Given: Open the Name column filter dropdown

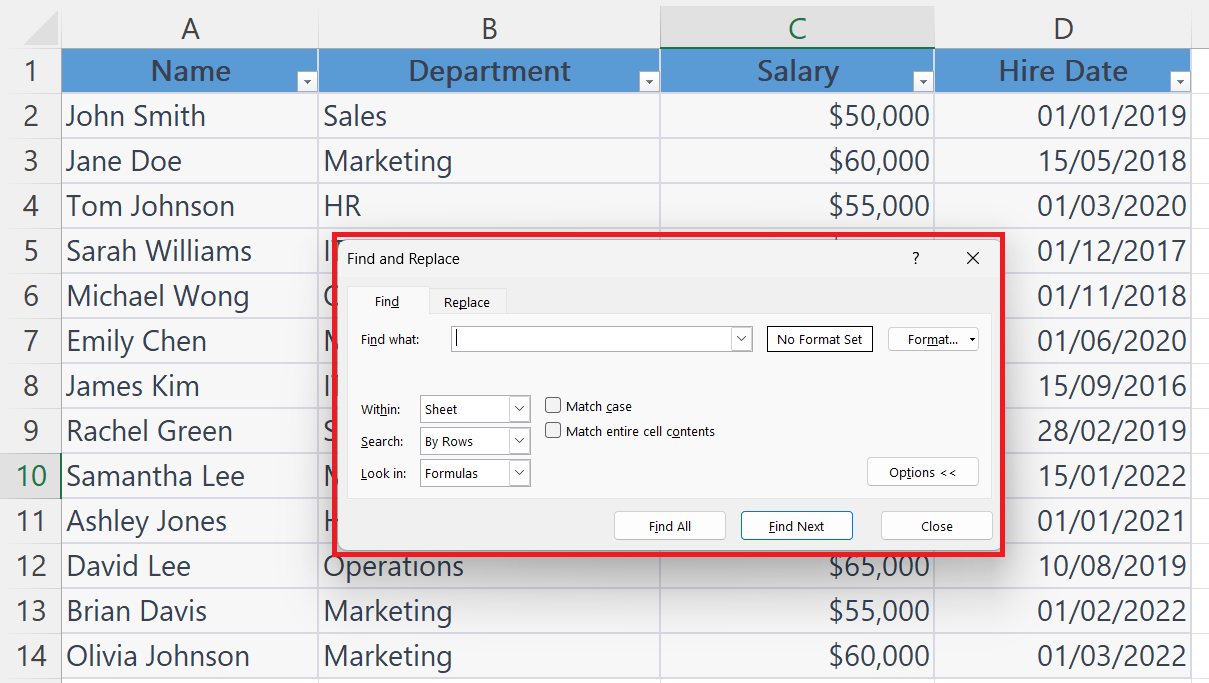Looking at the screenshot, I should (x=307, y=82).
